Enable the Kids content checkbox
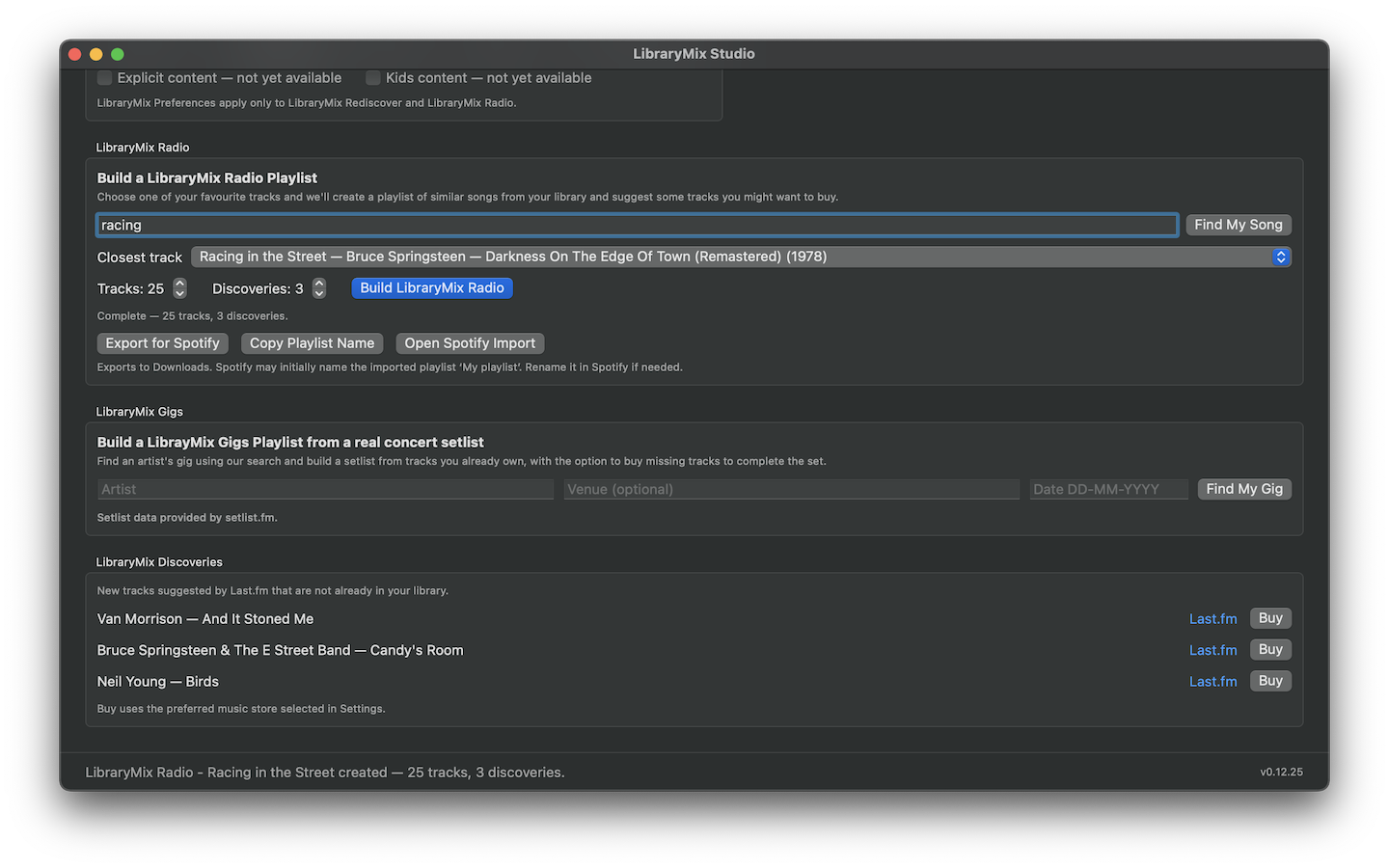The height and width of the screenshot is (868, 1389). pyautogui.click(x=373, y=78)
